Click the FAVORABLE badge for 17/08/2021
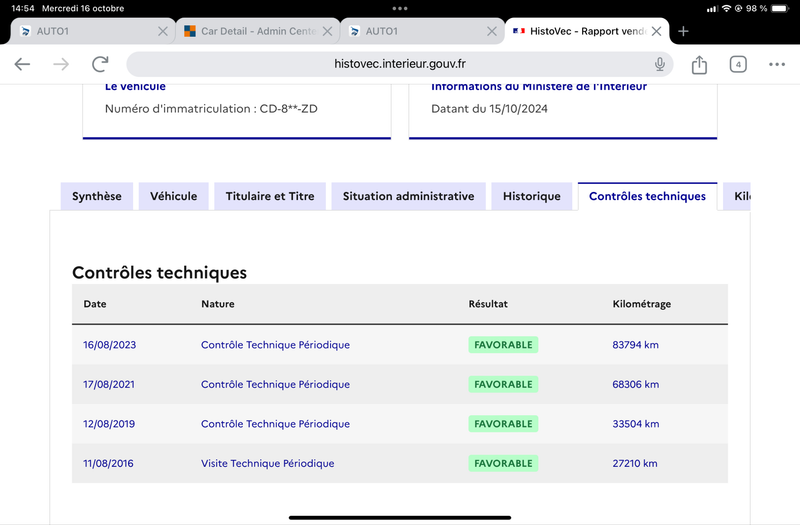The image size is (800, 525). pos(503,384)
